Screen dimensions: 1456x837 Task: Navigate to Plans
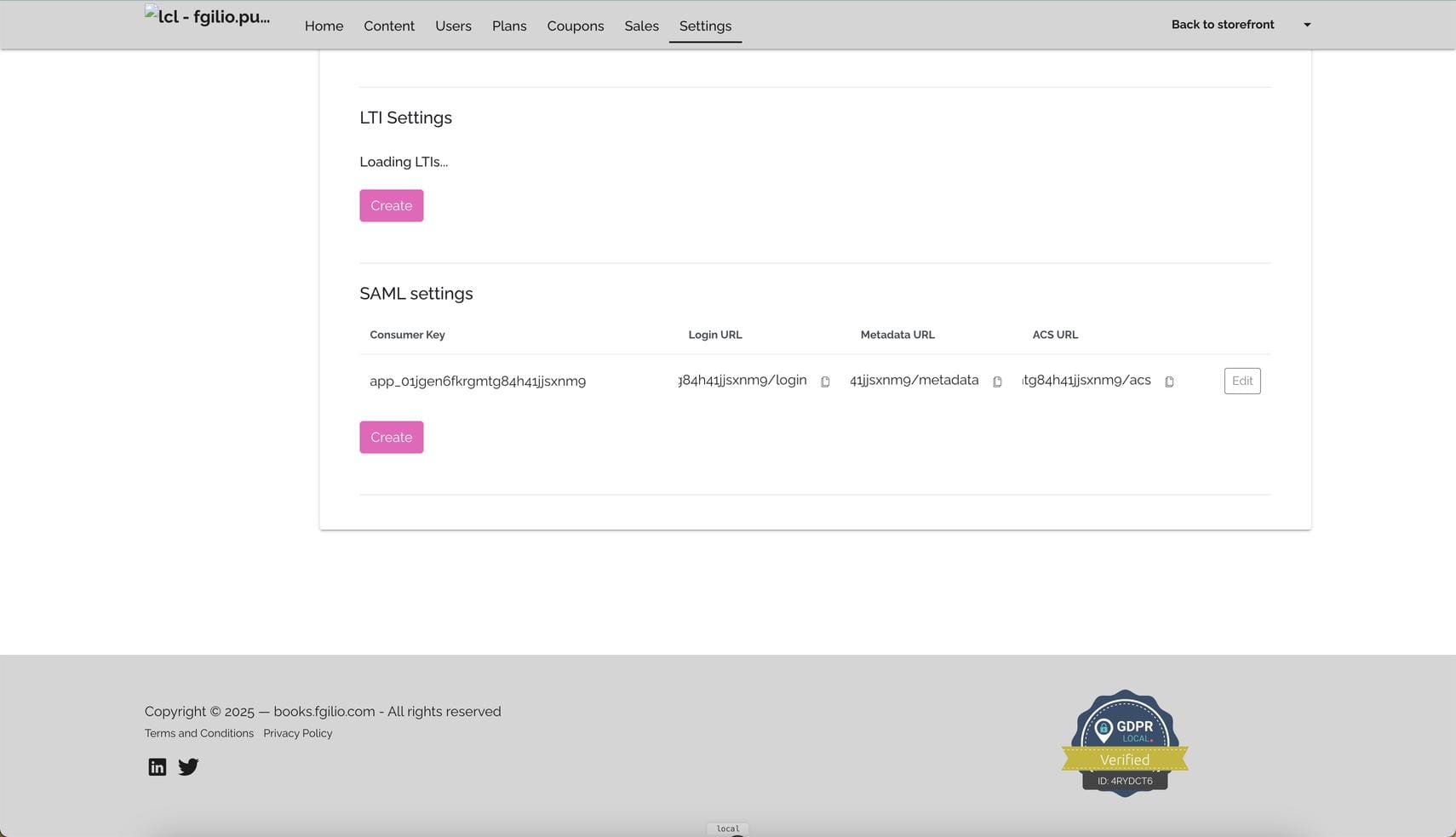coord(509,26)
